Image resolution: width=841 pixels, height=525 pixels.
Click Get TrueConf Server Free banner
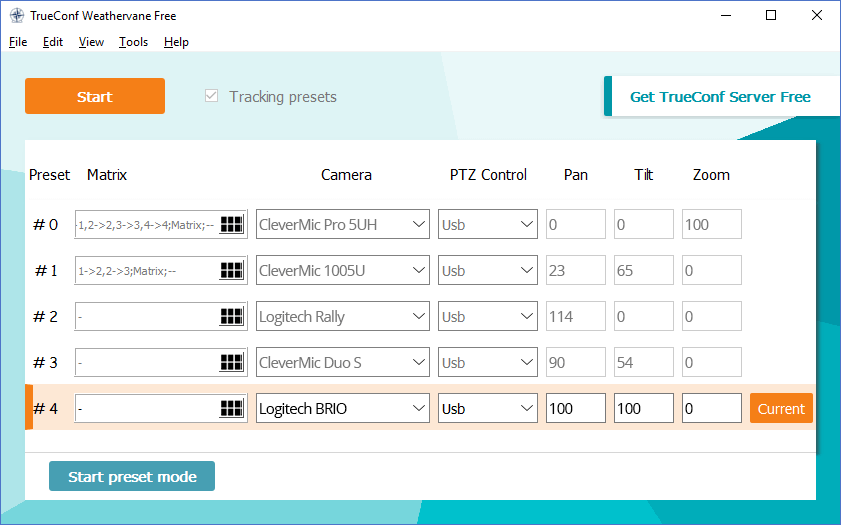tap(720, 97)
